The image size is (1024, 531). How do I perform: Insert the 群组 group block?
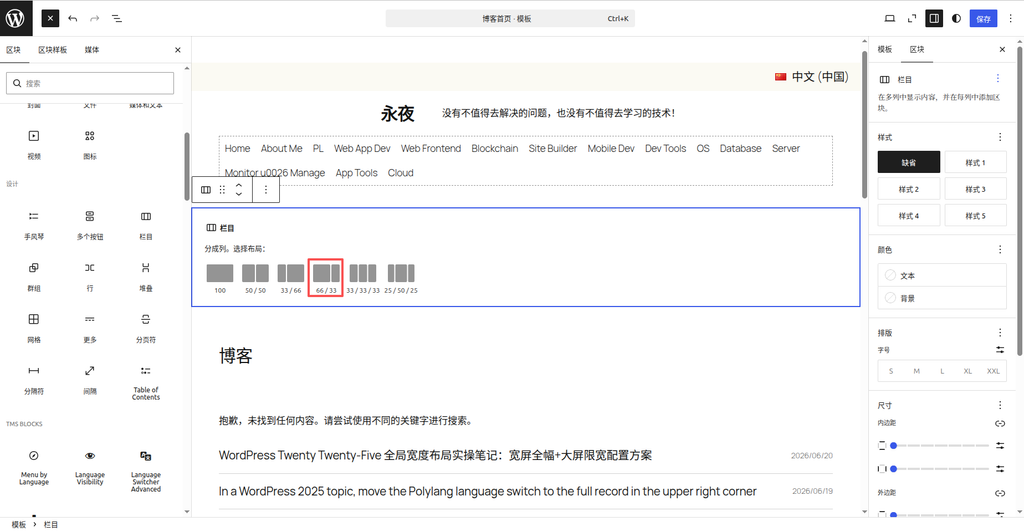coord(34,276)
